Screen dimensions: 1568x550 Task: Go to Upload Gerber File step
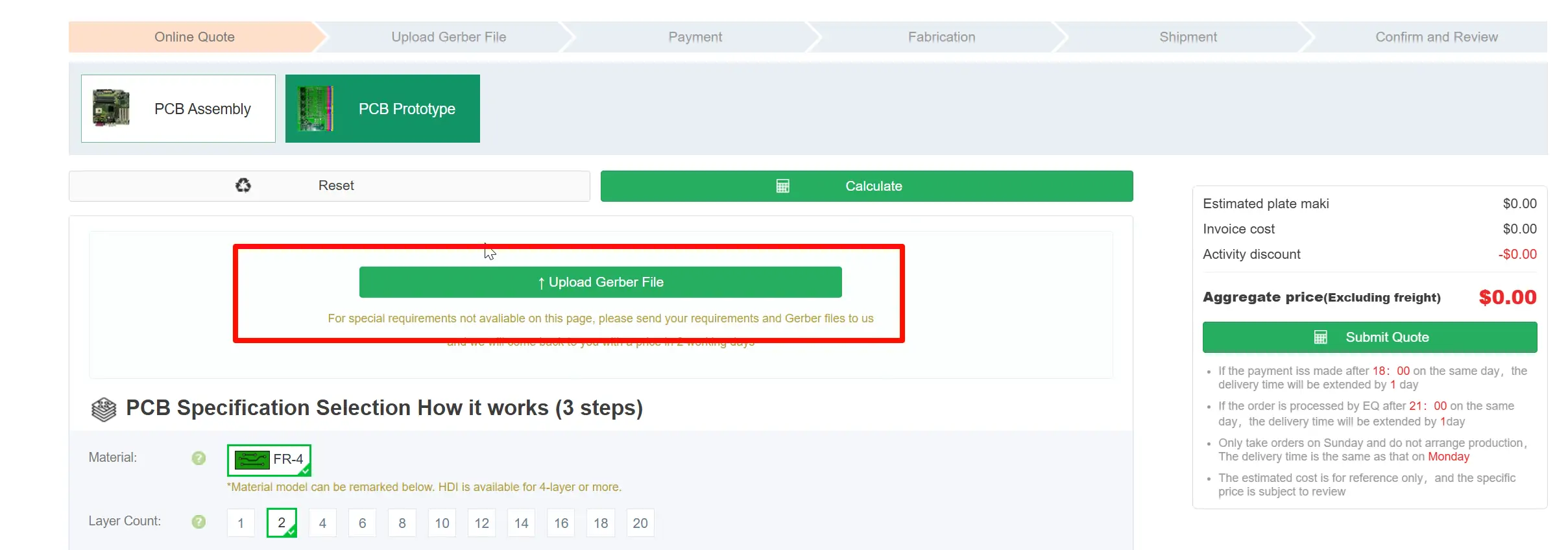pos(448,37)
